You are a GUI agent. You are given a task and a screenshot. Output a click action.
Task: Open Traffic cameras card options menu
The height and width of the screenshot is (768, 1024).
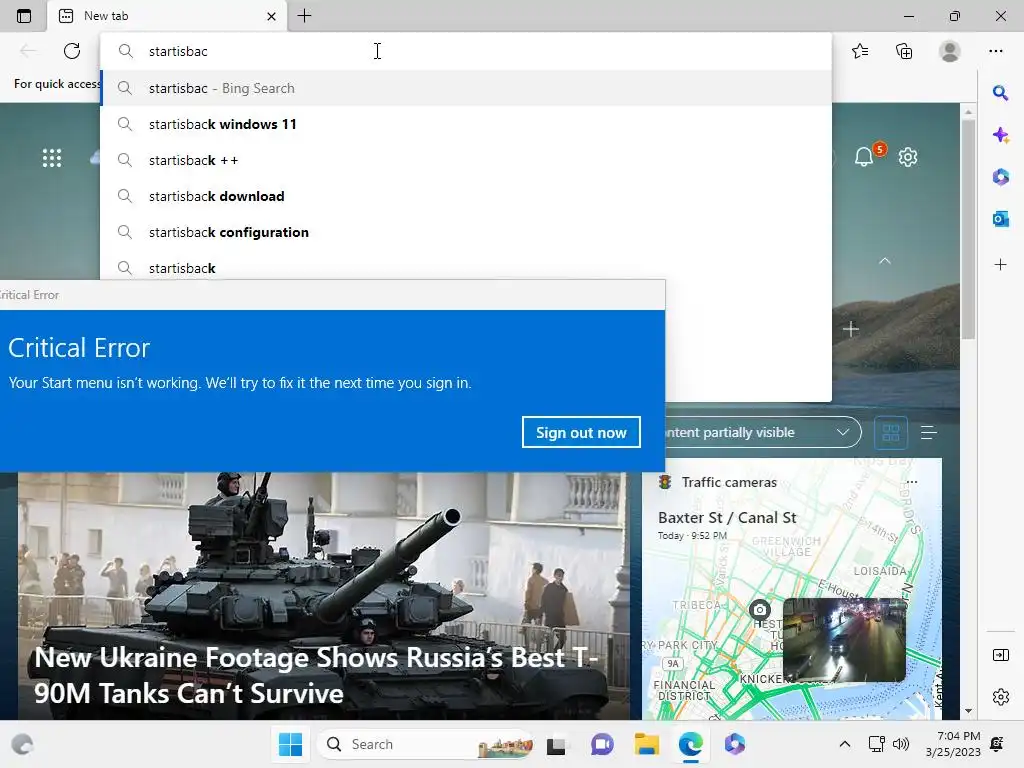[912, 482]
